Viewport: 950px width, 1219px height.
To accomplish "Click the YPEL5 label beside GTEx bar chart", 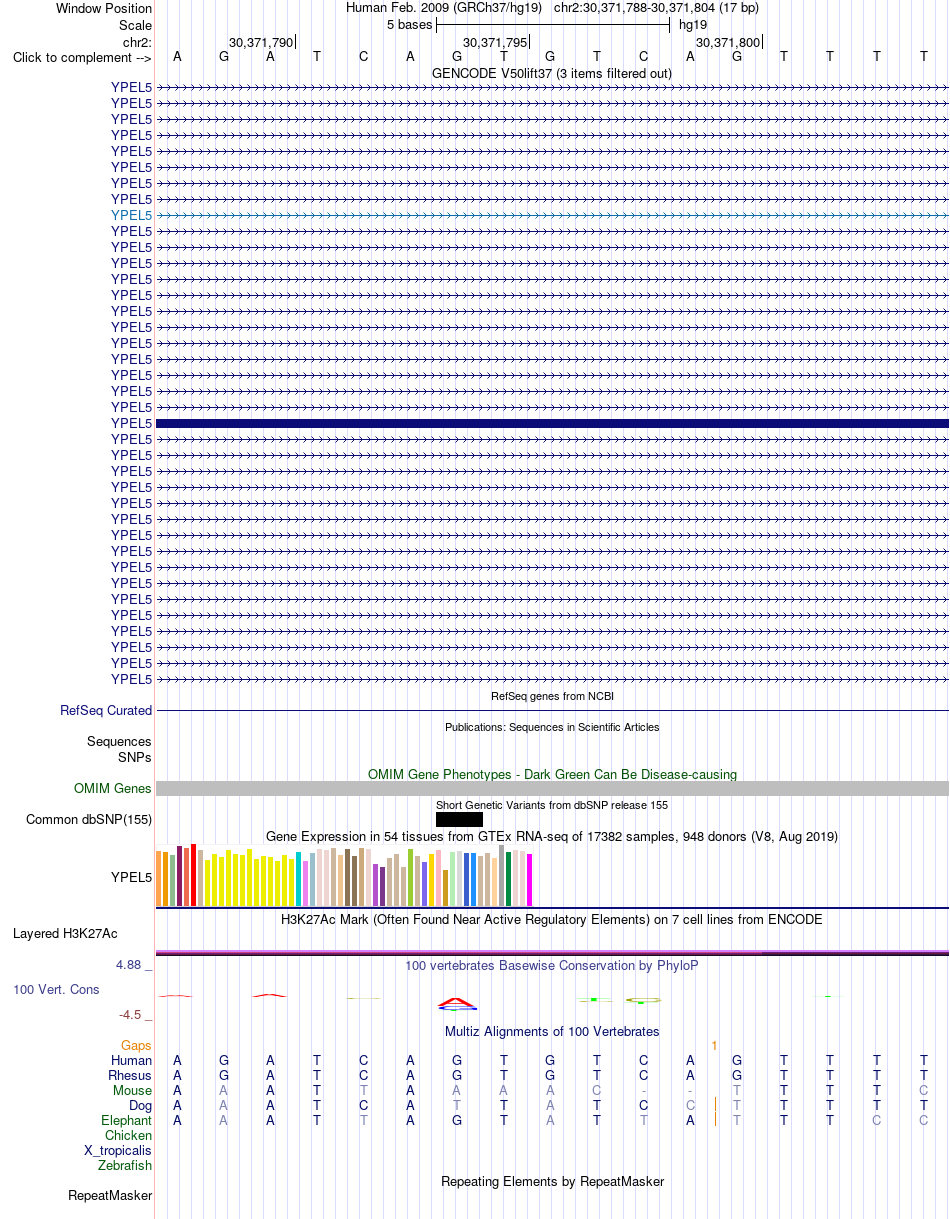I will tap(132, 878).
